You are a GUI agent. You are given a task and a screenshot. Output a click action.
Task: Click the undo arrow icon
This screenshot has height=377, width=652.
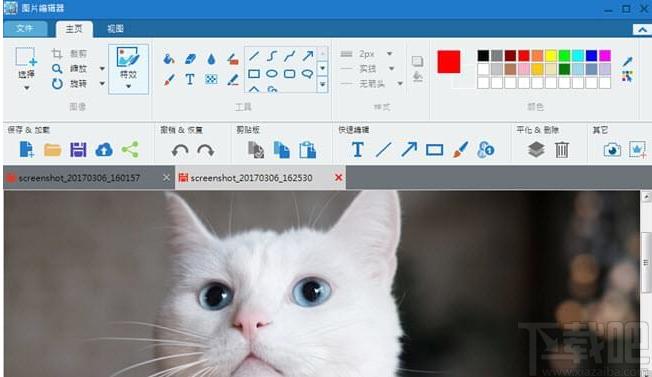pyautogui.click(x=180, y=150)
